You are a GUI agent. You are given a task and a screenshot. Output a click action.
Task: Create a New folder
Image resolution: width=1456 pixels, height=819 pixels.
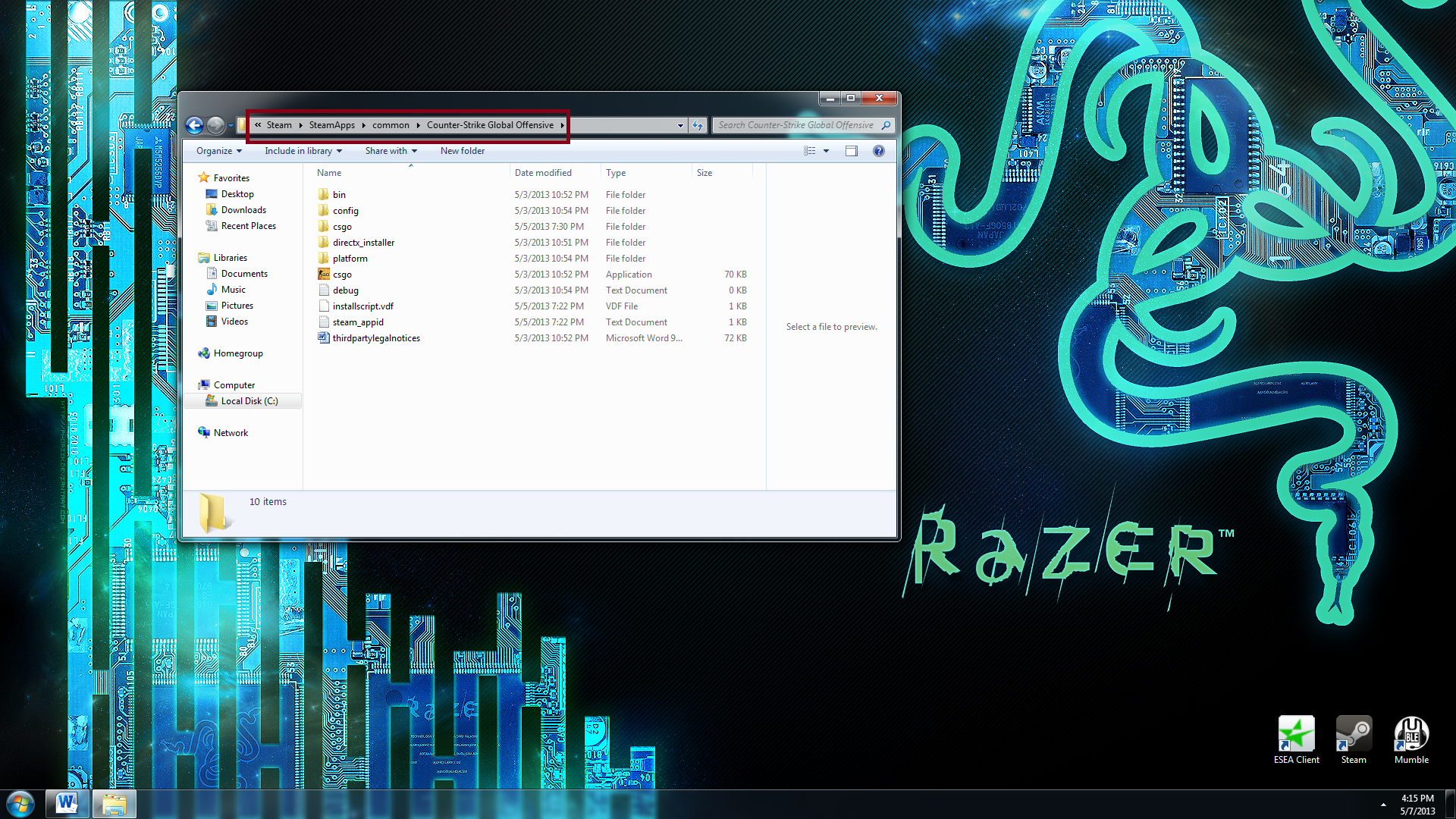[x=463, y=151]
